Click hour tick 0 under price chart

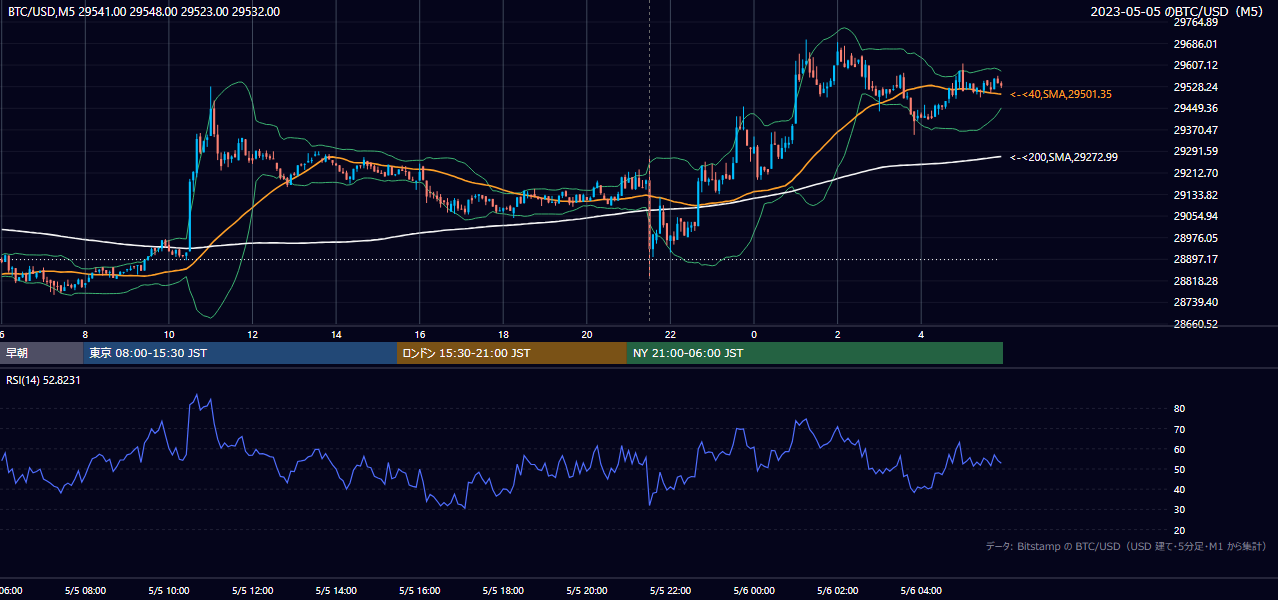tap(754, 335)
